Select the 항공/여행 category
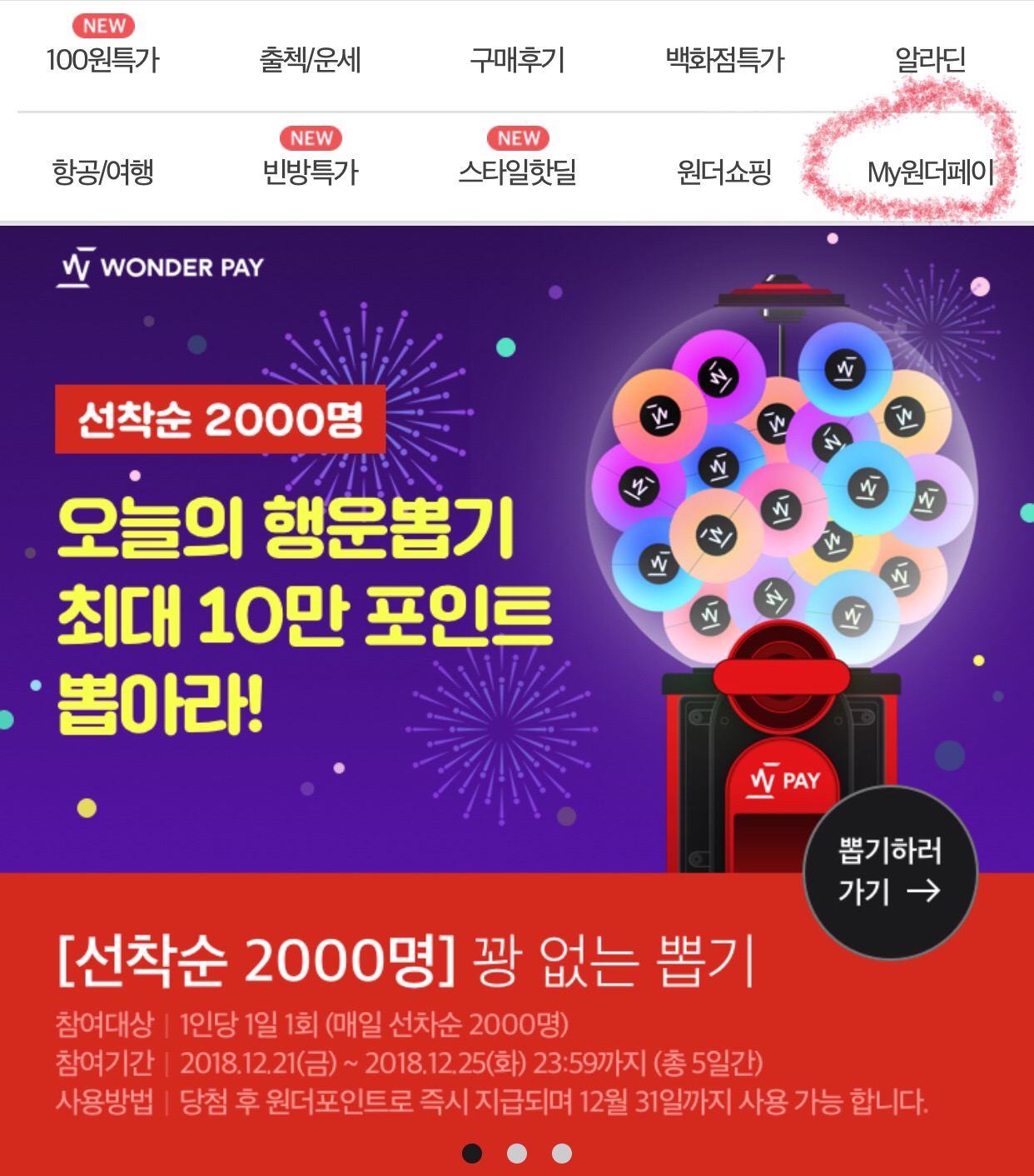The image size is (1034, 1176). [103, 172]
